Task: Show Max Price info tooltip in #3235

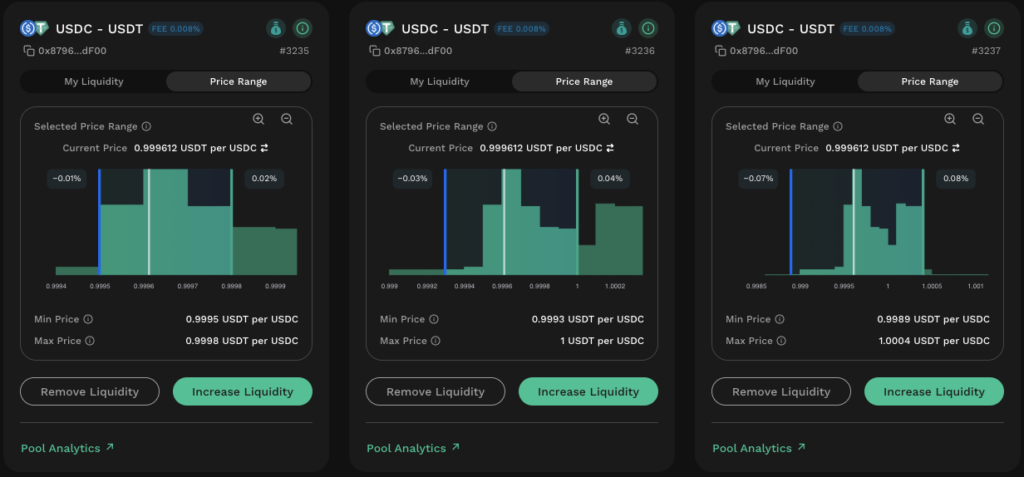Action: (x=90, y=341)
